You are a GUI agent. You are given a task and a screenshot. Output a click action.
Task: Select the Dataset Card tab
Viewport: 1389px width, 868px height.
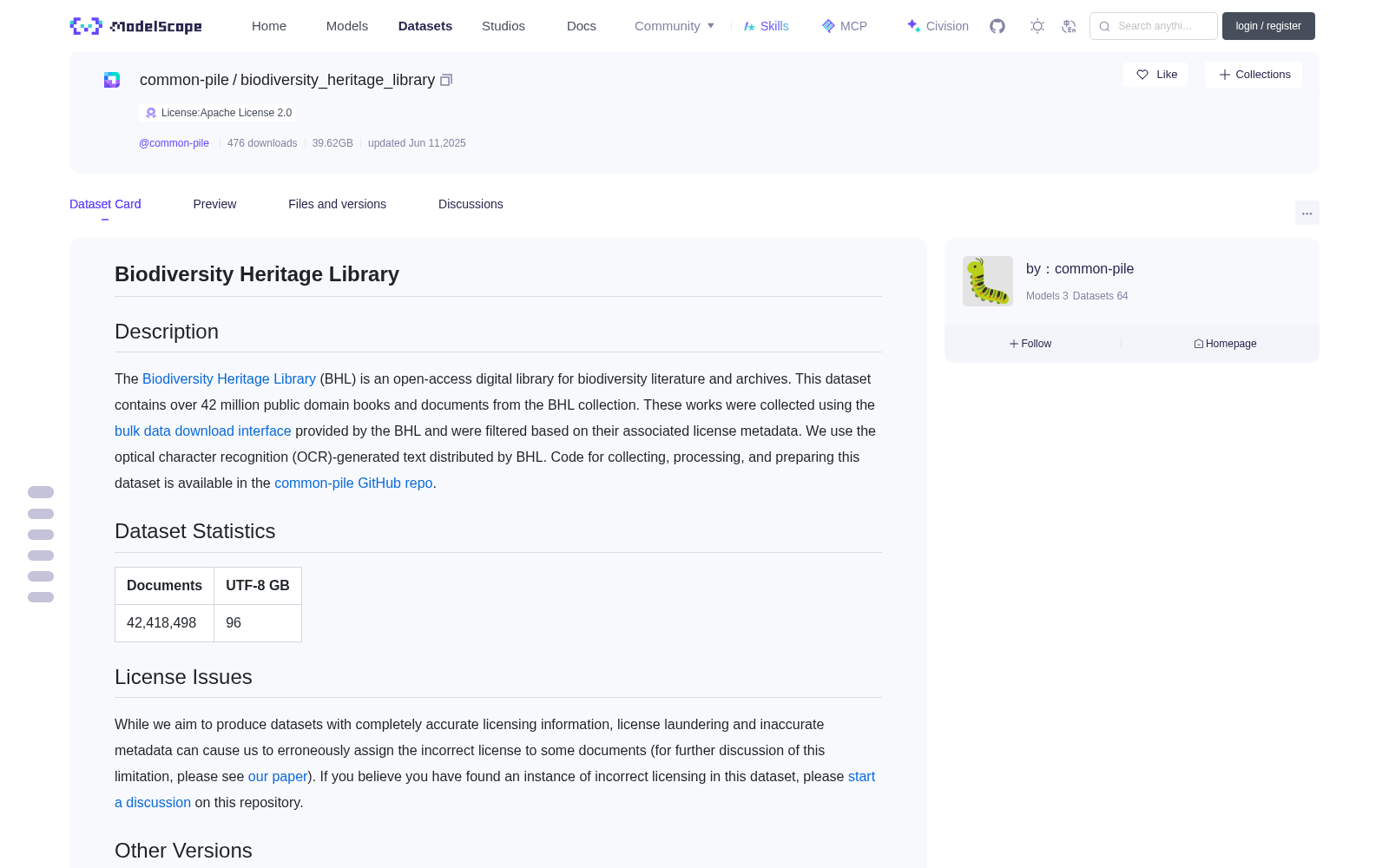(x=105, y=204)
